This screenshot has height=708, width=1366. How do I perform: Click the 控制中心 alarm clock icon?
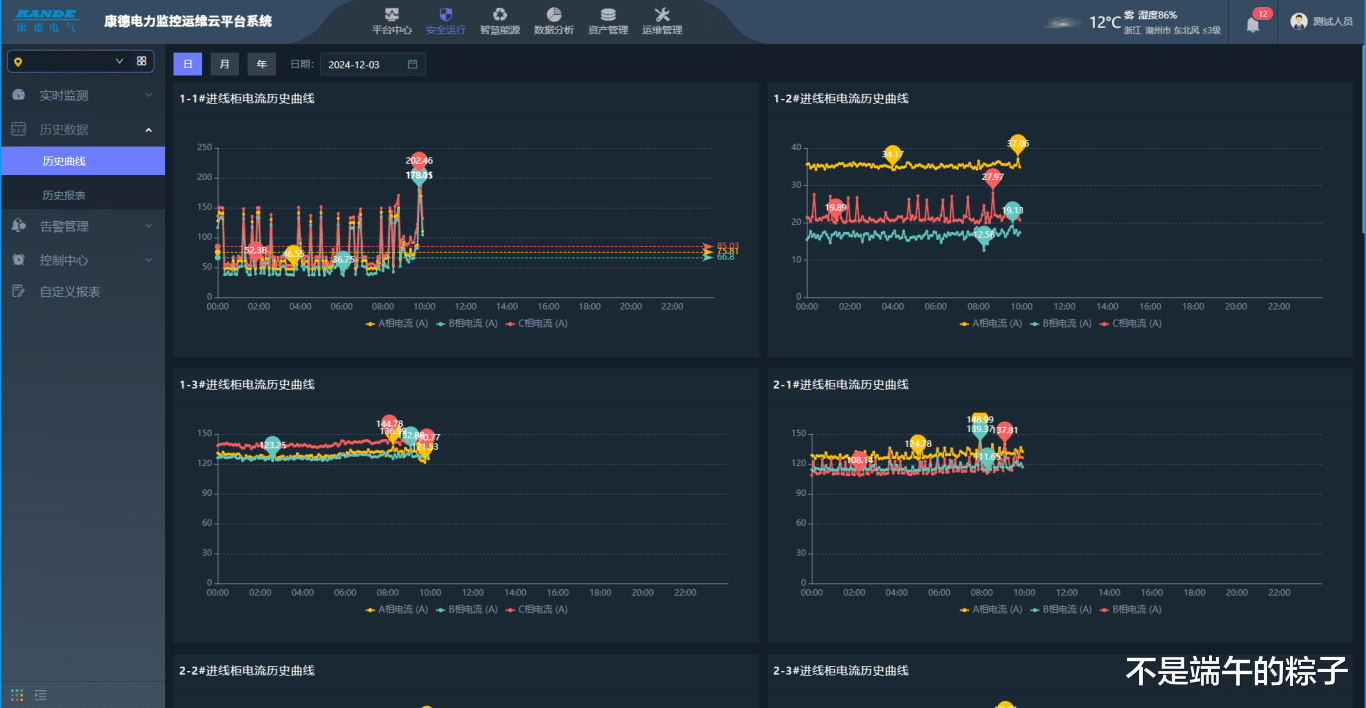click(18, 260)
